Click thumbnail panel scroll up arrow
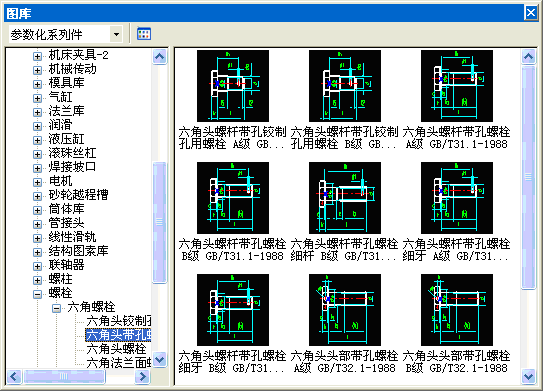The width and height of the screenshot is (543, 391). [x=529, y=56]
